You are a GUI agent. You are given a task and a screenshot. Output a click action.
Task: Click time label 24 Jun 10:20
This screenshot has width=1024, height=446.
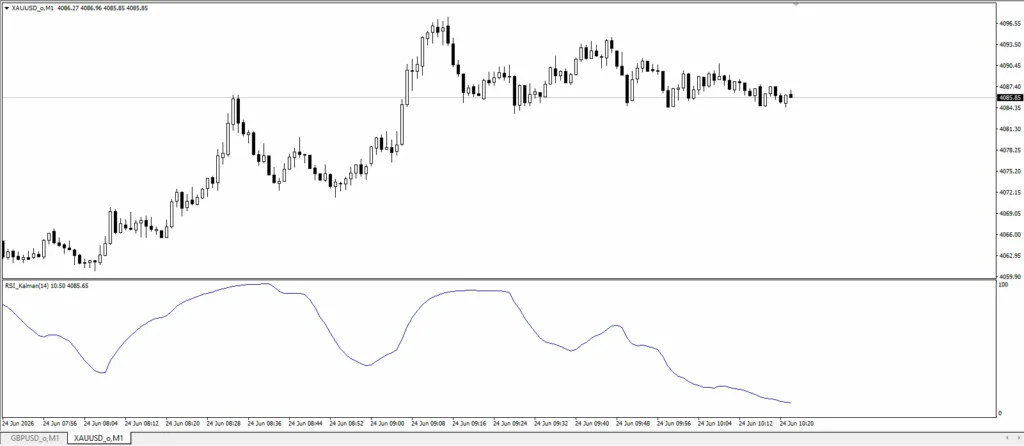pyautogui.click(x=797, y=423)
